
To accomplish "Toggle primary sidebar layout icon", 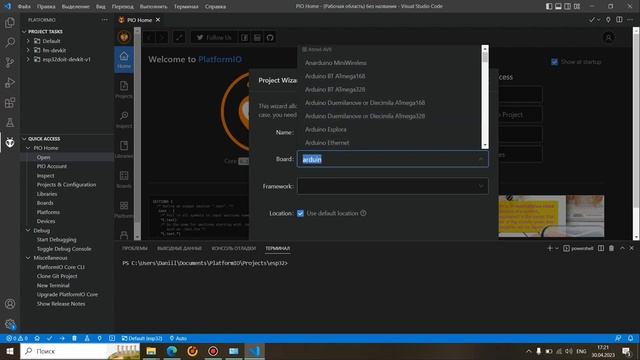I will click(549, 6).
